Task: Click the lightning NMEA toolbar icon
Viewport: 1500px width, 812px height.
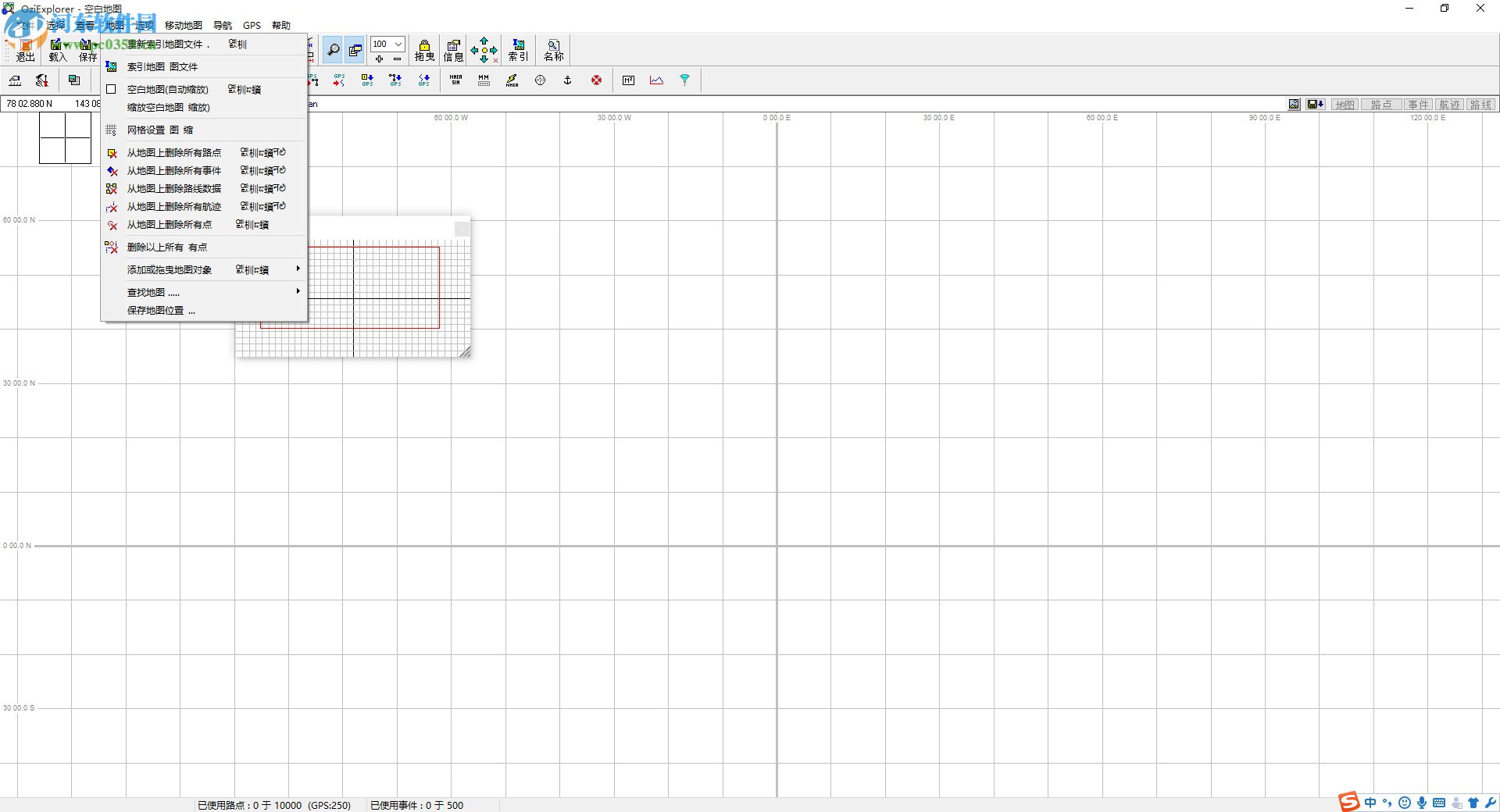Action: tap(512, 80)
